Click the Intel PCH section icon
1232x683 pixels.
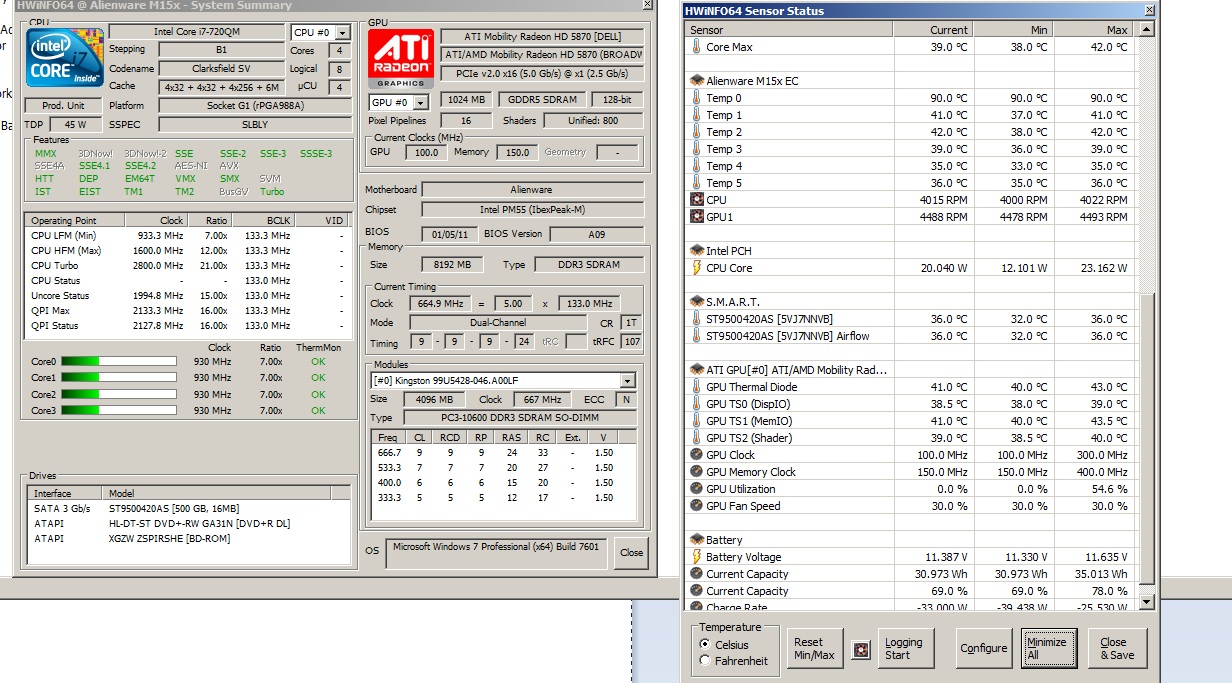697,251
